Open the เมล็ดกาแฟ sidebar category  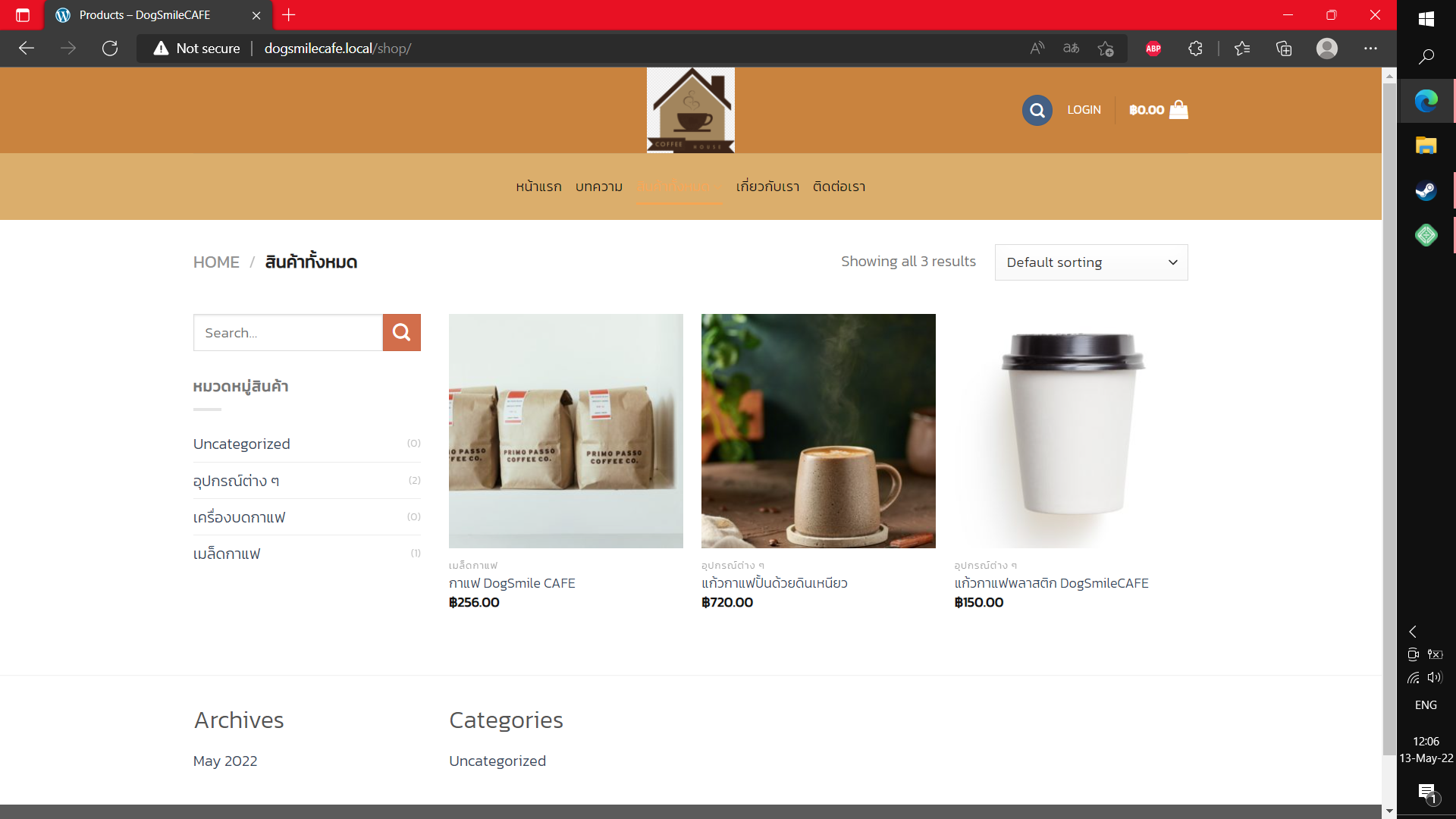pos(227,554)
